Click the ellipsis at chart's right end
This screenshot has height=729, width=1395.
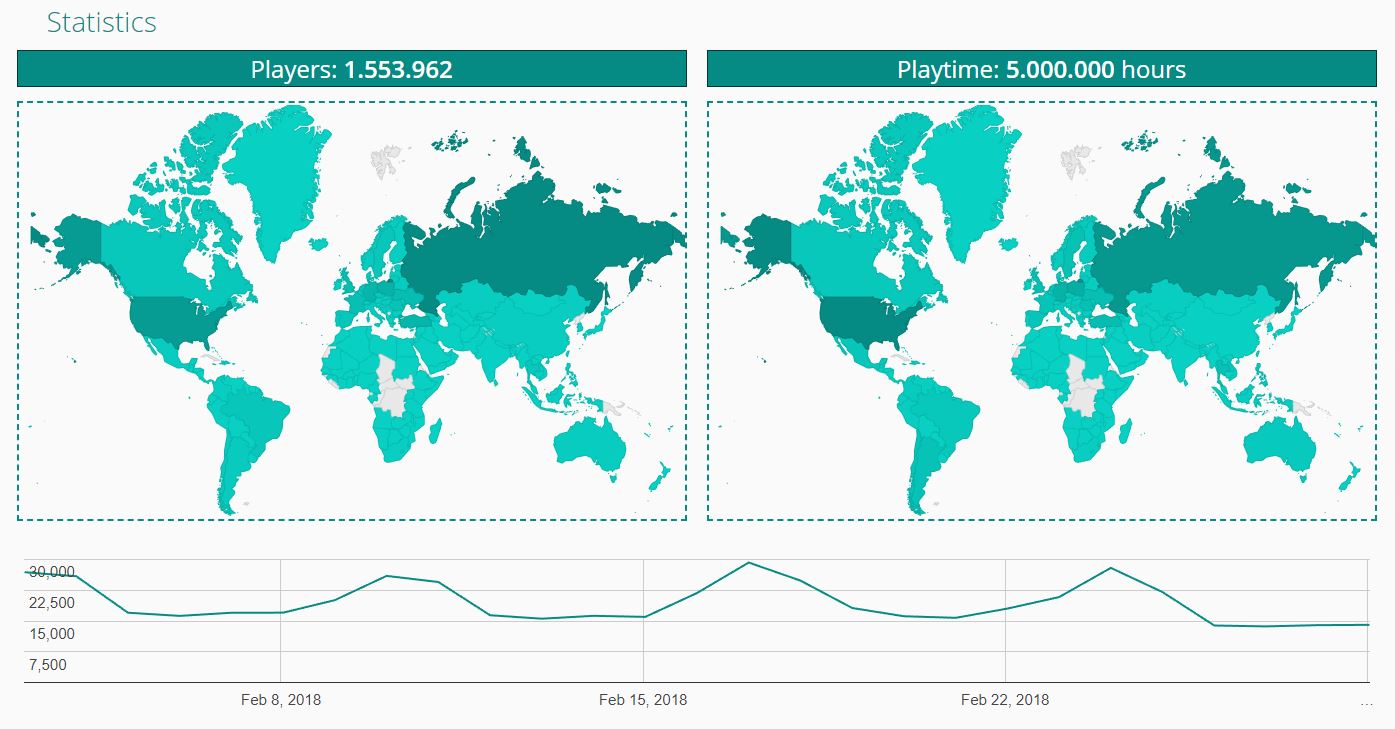[x=1367, y=702]
